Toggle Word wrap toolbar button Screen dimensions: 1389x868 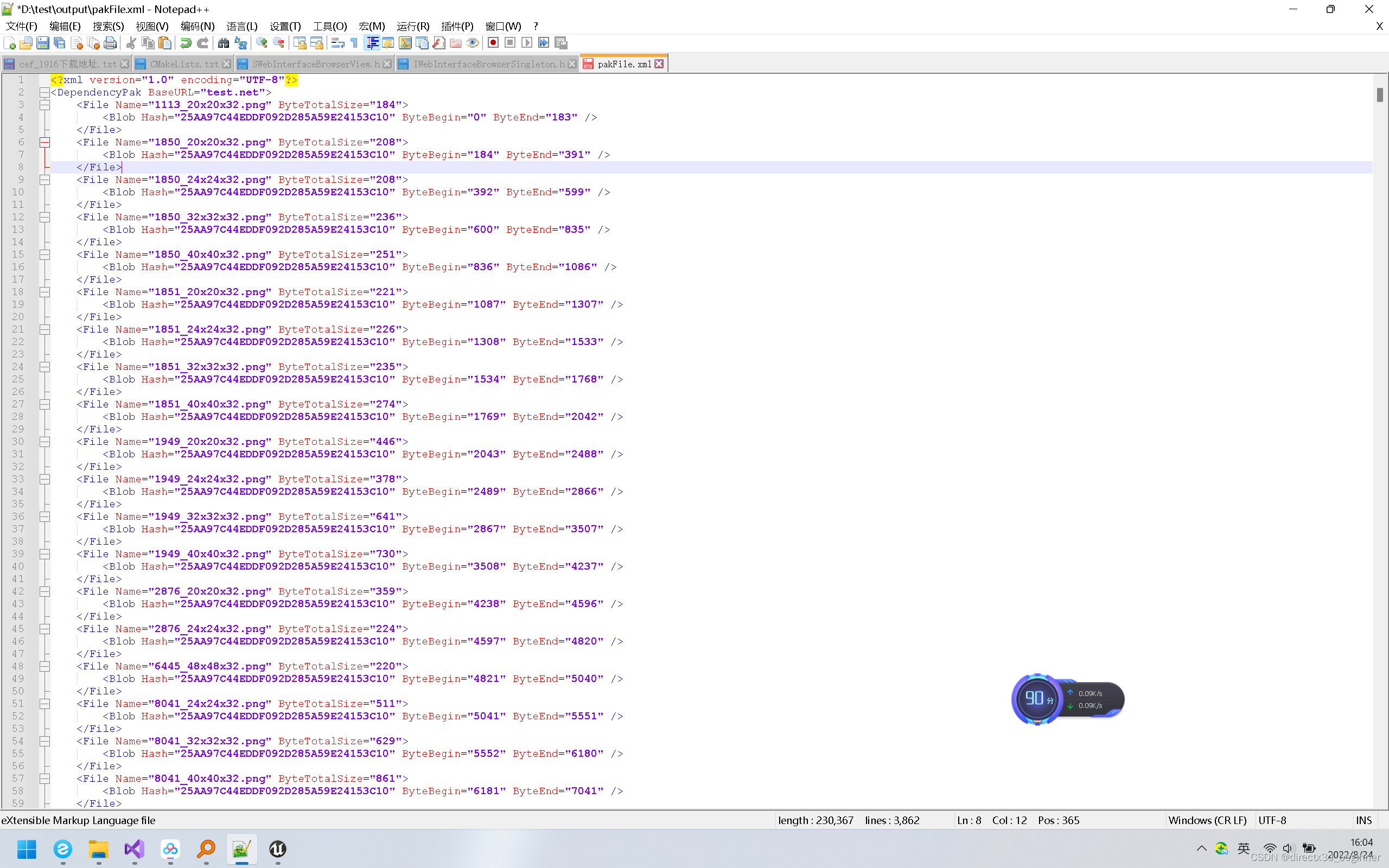[x=337, y=43]
